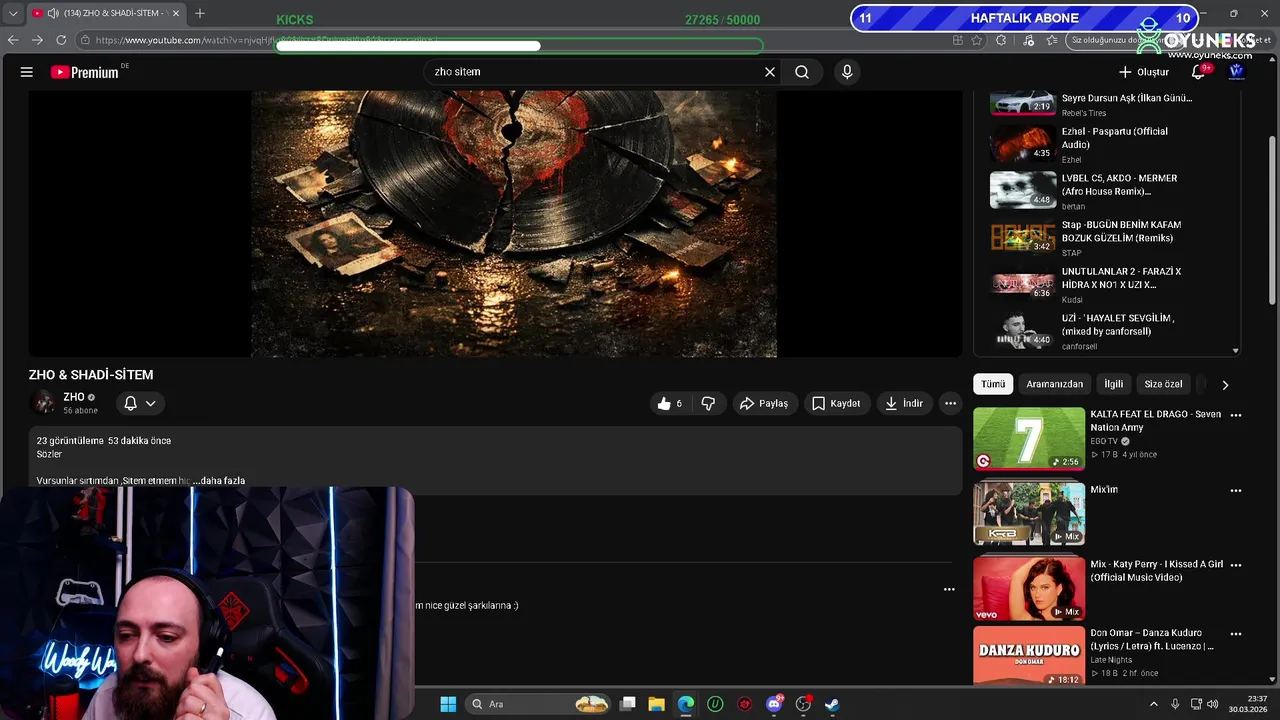Open a new browser tab

click(200, 13)
